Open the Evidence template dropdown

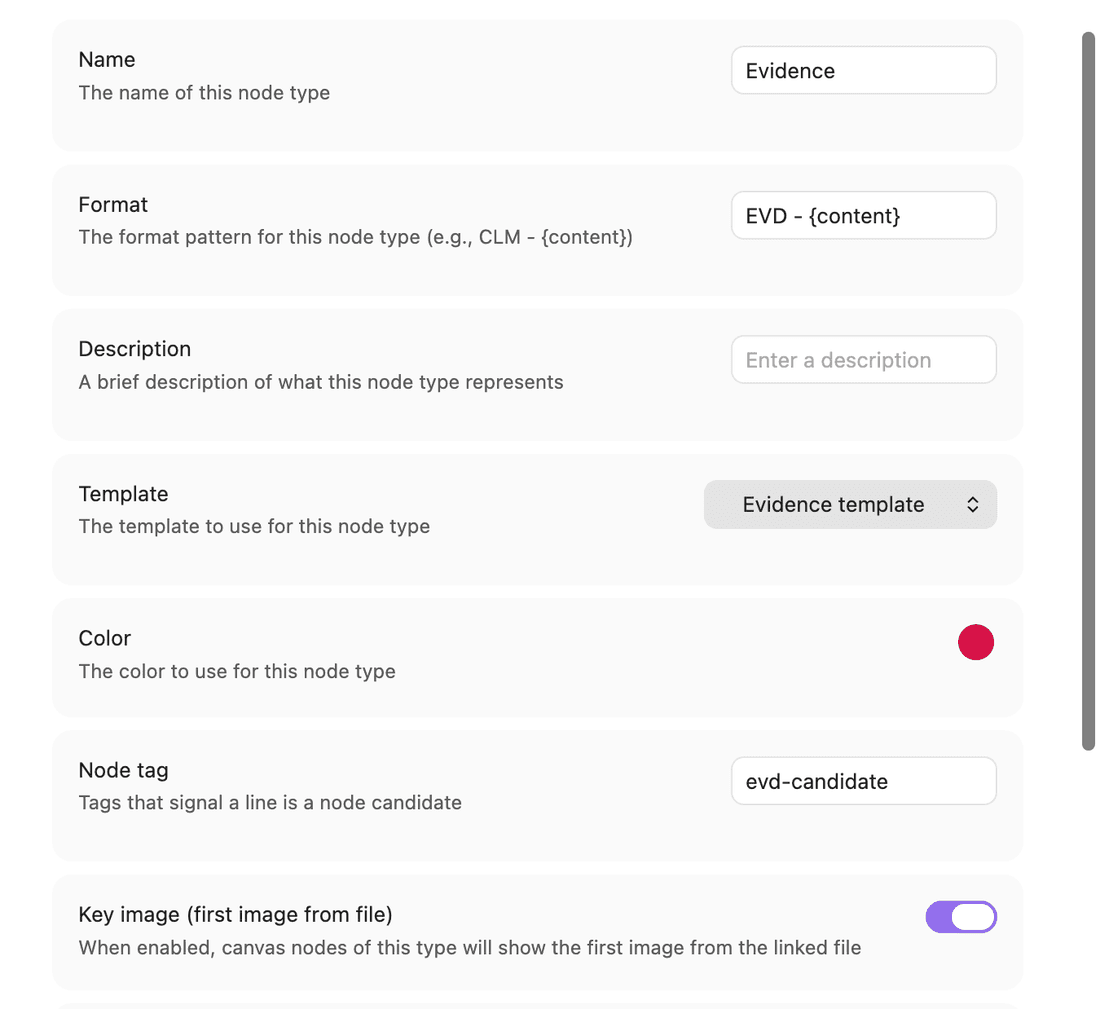[850, 504]
